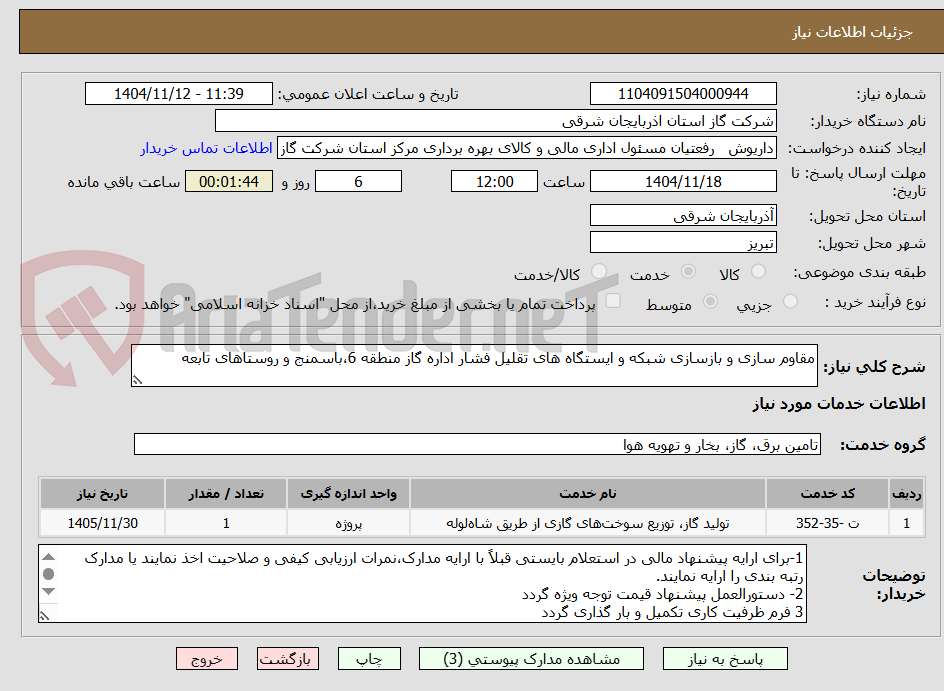The width and height of the screenshot is (944, 691).
Task: Select the جزیی purchase type radio
Action: click(x=790, y=302)
